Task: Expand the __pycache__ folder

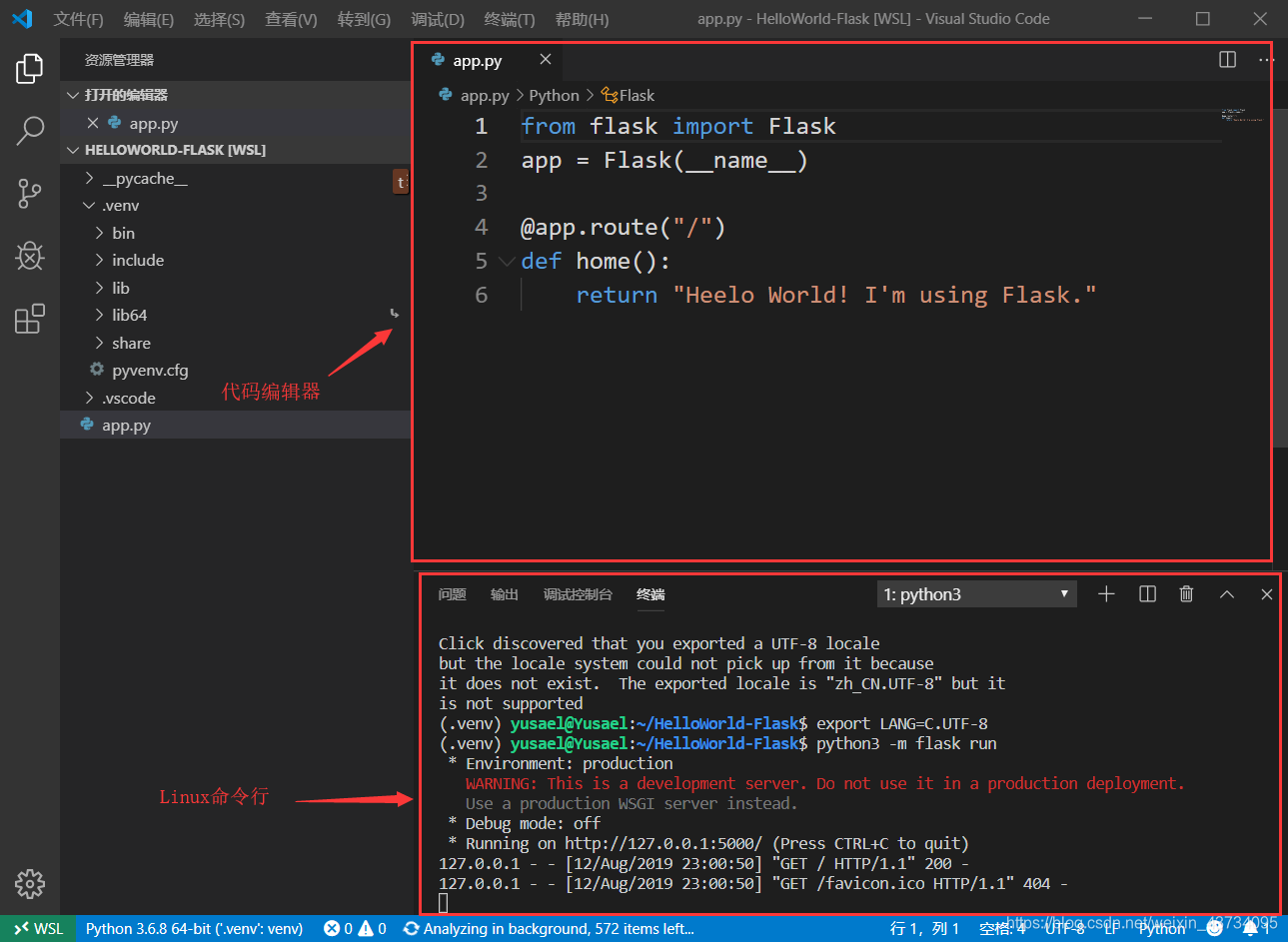Action: pyautogui.click(x=90, y=178)
